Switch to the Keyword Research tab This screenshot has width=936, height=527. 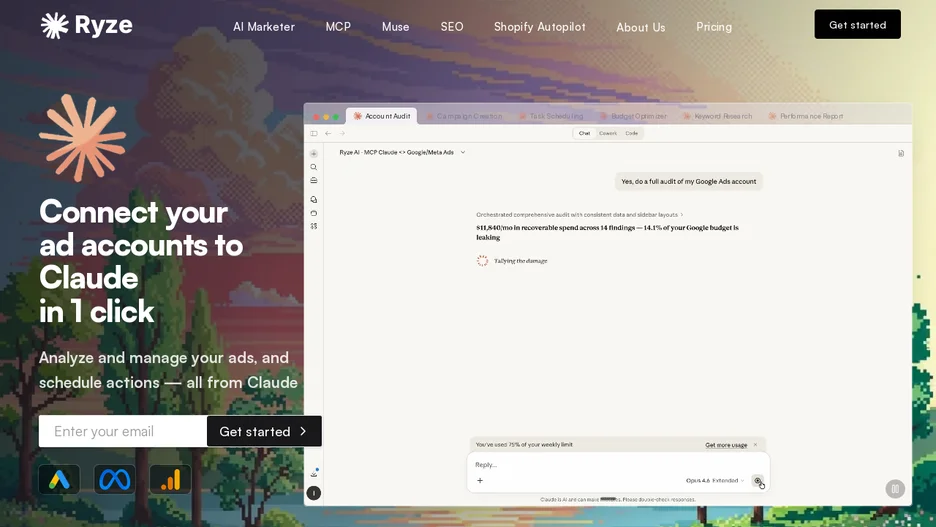coord(718,116)
